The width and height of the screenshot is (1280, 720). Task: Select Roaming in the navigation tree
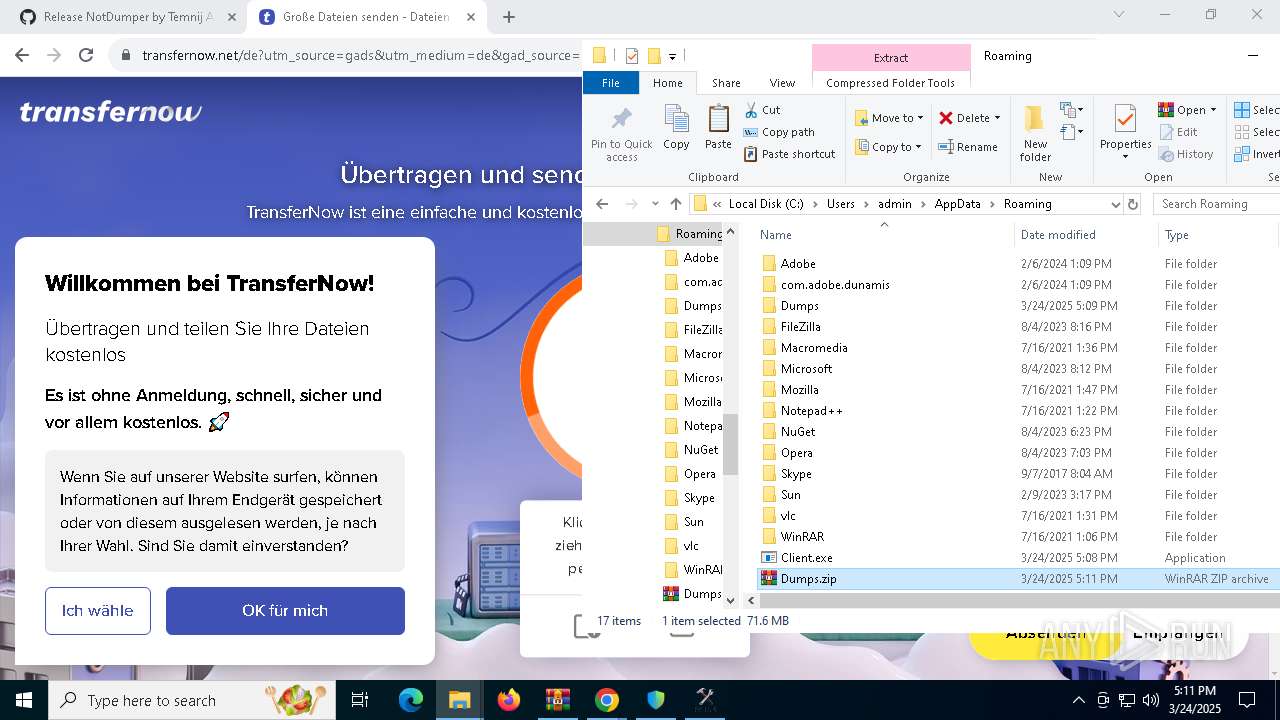[689, 234]
